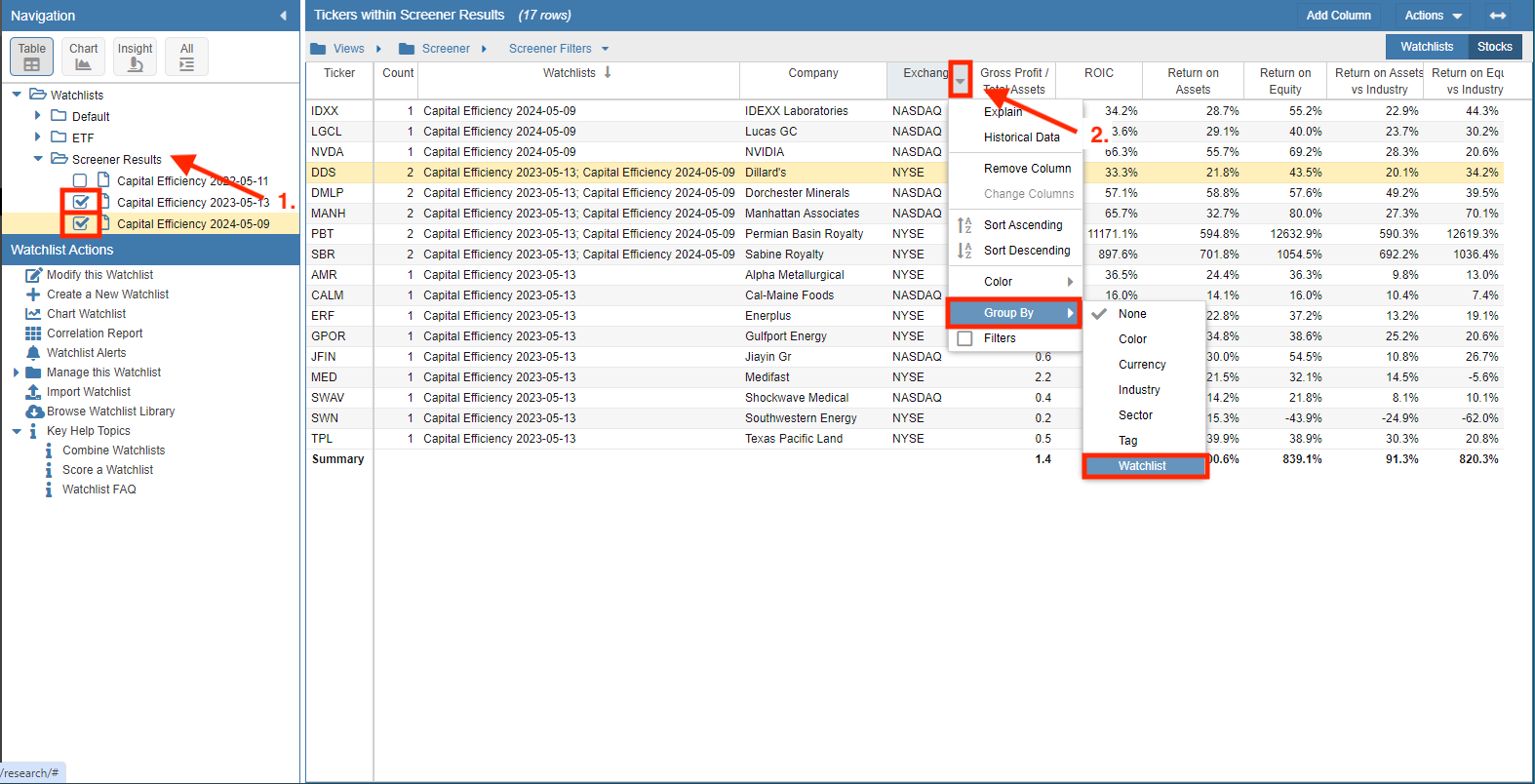Collapse the Watchlists tree node
This screenshot has height=784, width=1535.
click(x=17, y=95)
